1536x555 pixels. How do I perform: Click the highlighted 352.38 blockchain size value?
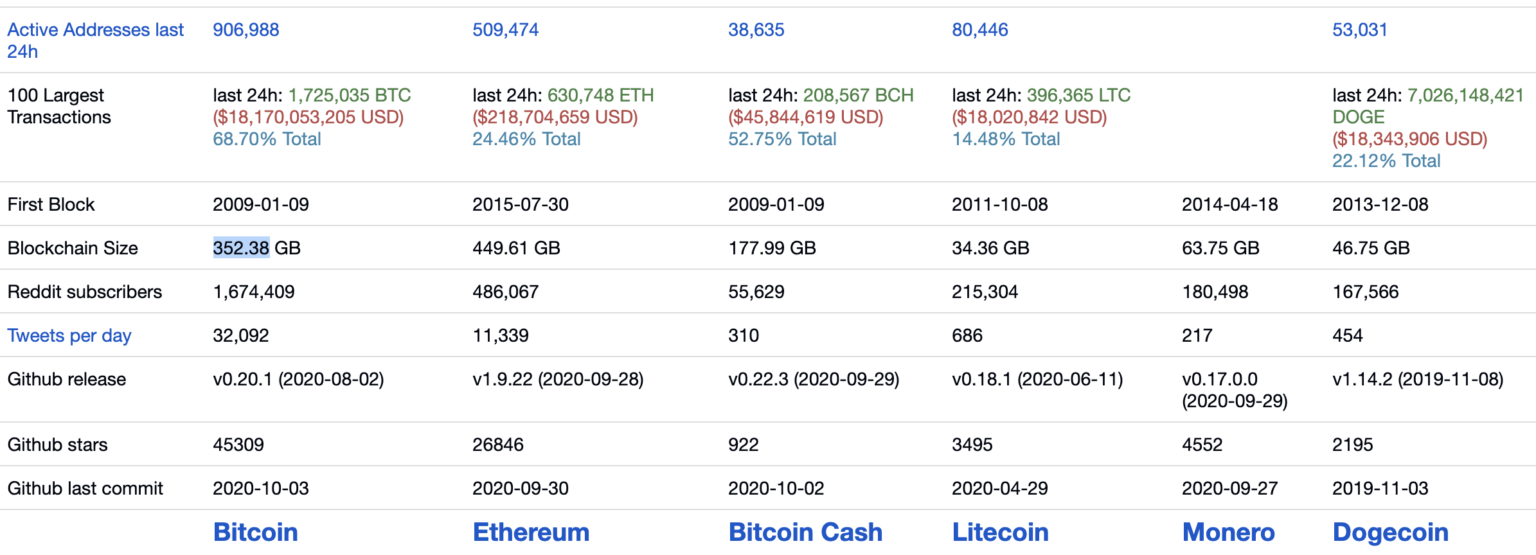(241, 248)
